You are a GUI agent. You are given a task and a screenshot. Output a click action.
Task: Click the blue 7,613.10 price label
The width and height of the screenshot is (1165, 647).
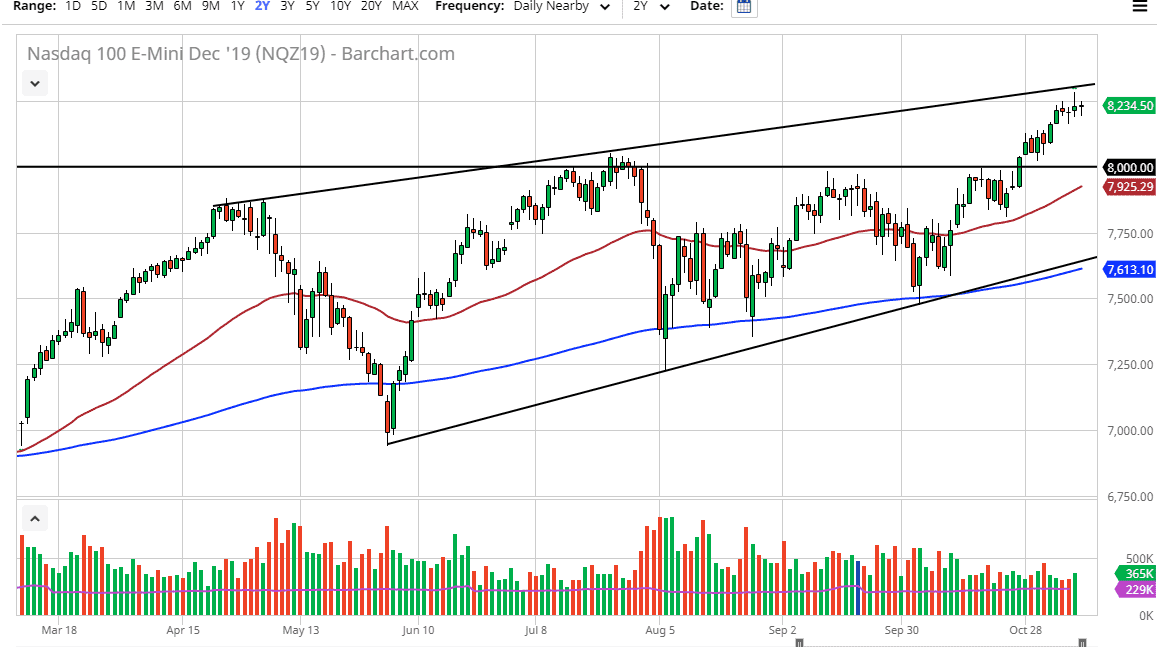click(1128, 269)
